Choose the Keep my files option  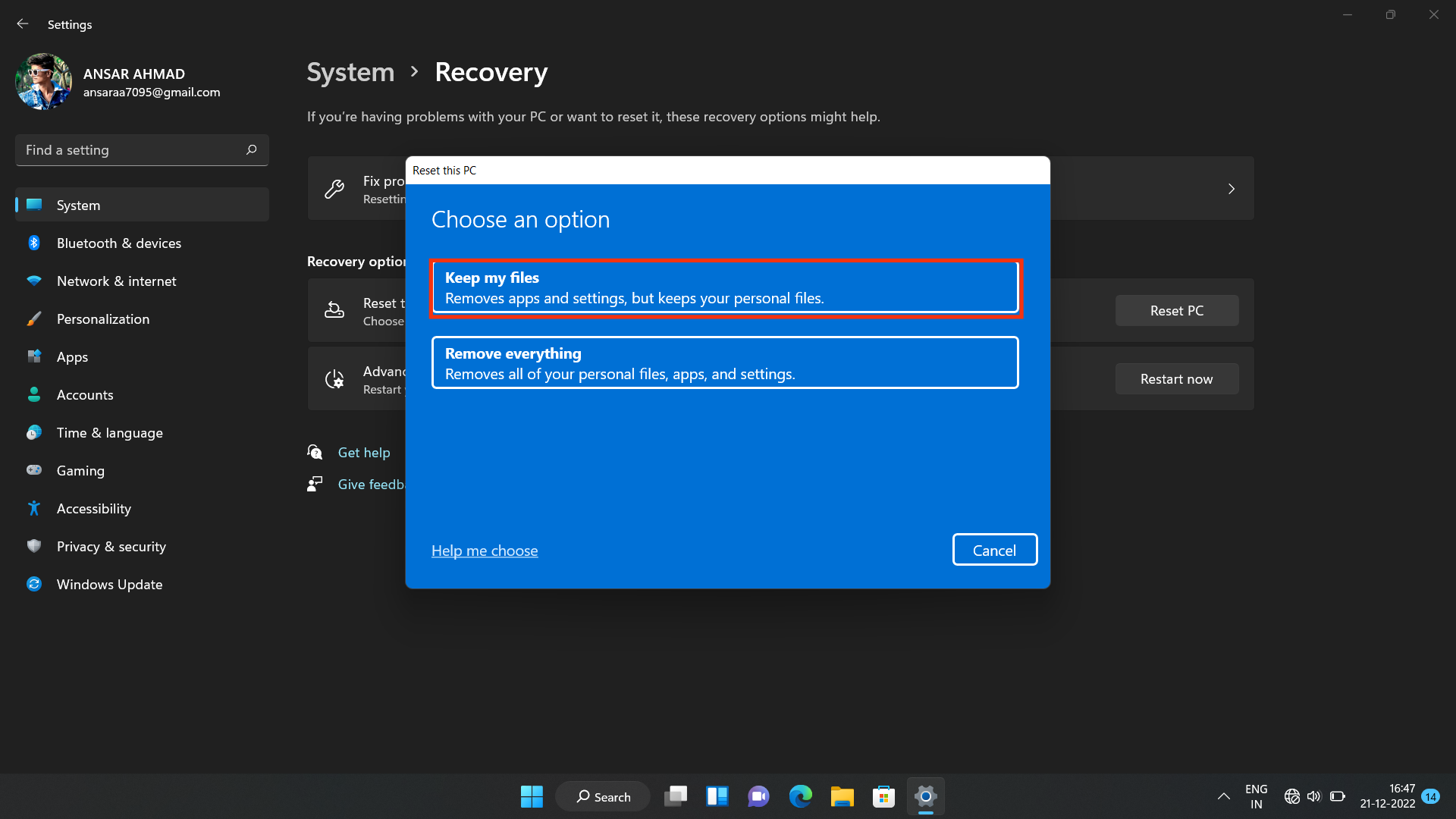725,287
